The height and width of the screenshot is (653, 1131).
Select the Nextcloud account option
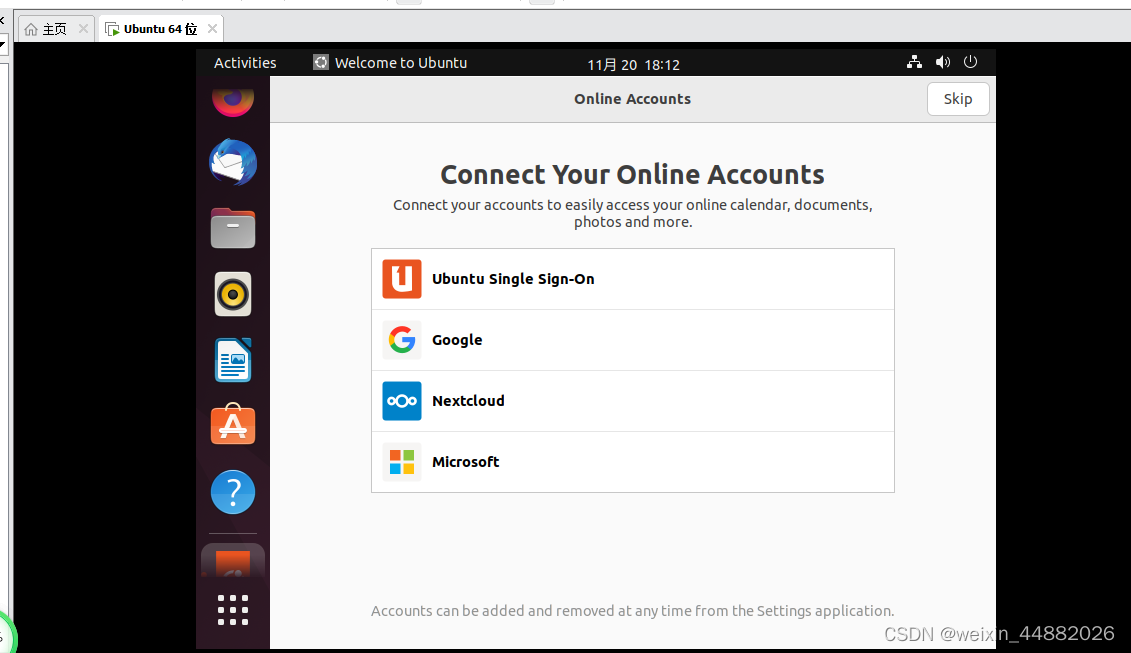pos(633,401)
